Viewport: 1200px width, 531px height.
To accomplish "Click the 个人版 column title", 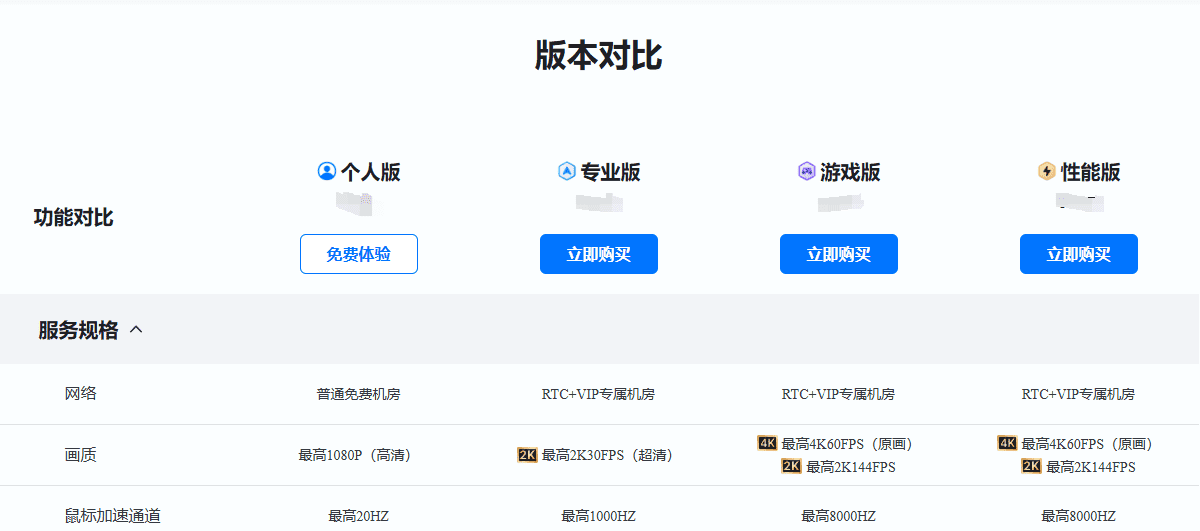I will coord(371,172).
